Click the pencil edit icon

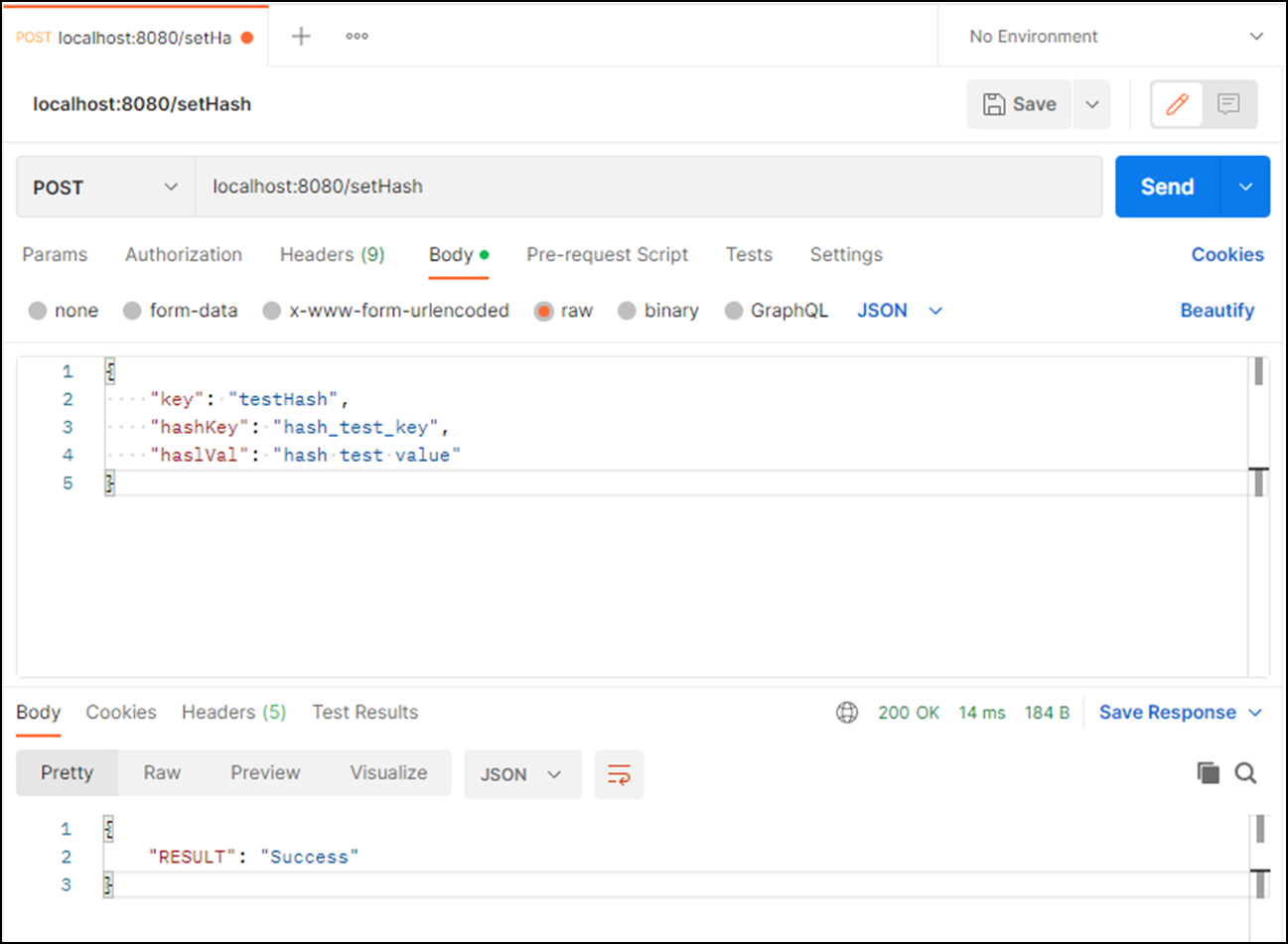coord(1177,104)
